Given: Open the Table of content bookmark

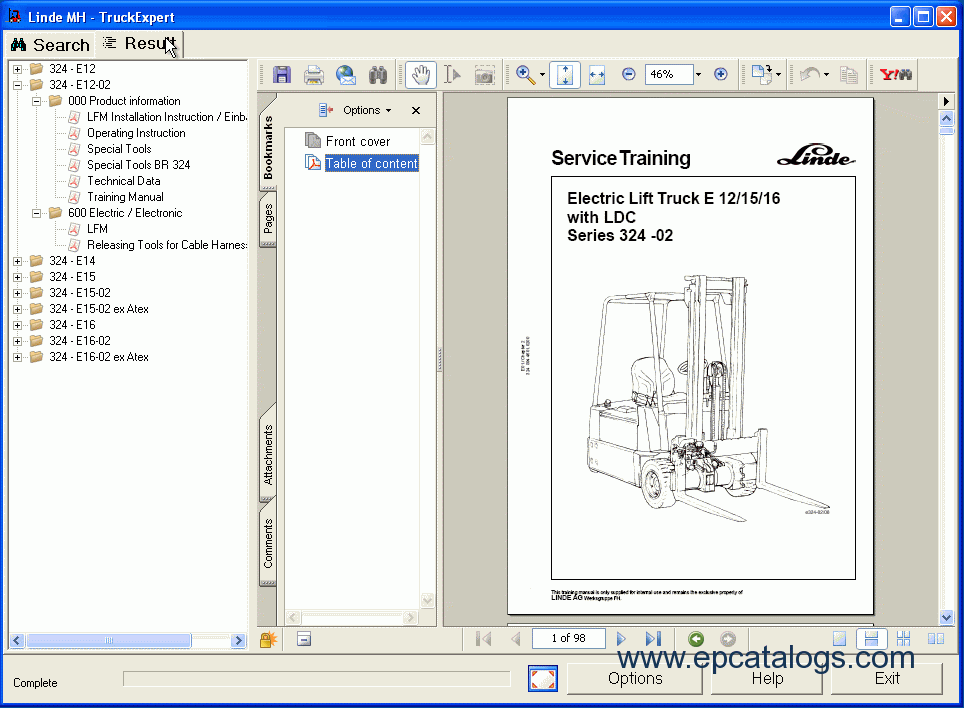Looking at the screenshot, I should [x=371, y=163].
